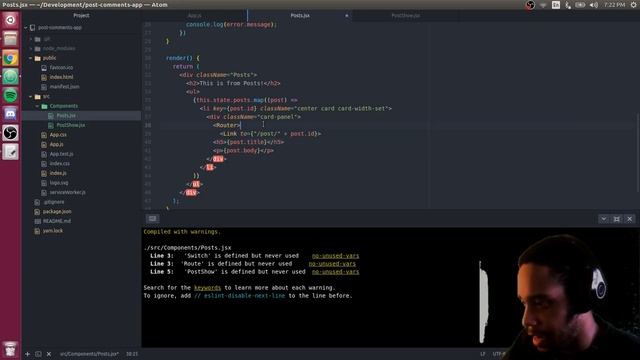Viewport: 640px width, 360px height.
Task: Open the Trash in the dock
Action: 10,350
